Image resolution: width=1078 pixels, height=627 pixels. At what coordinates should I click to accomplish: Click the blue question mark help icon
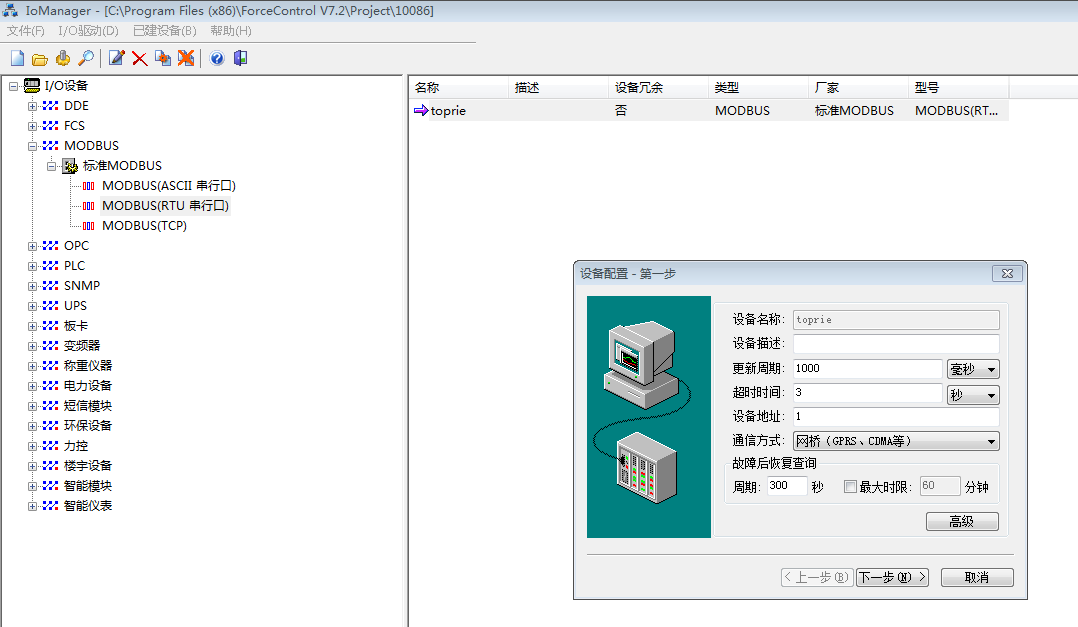pyautogui.click(x=217, y=59)
